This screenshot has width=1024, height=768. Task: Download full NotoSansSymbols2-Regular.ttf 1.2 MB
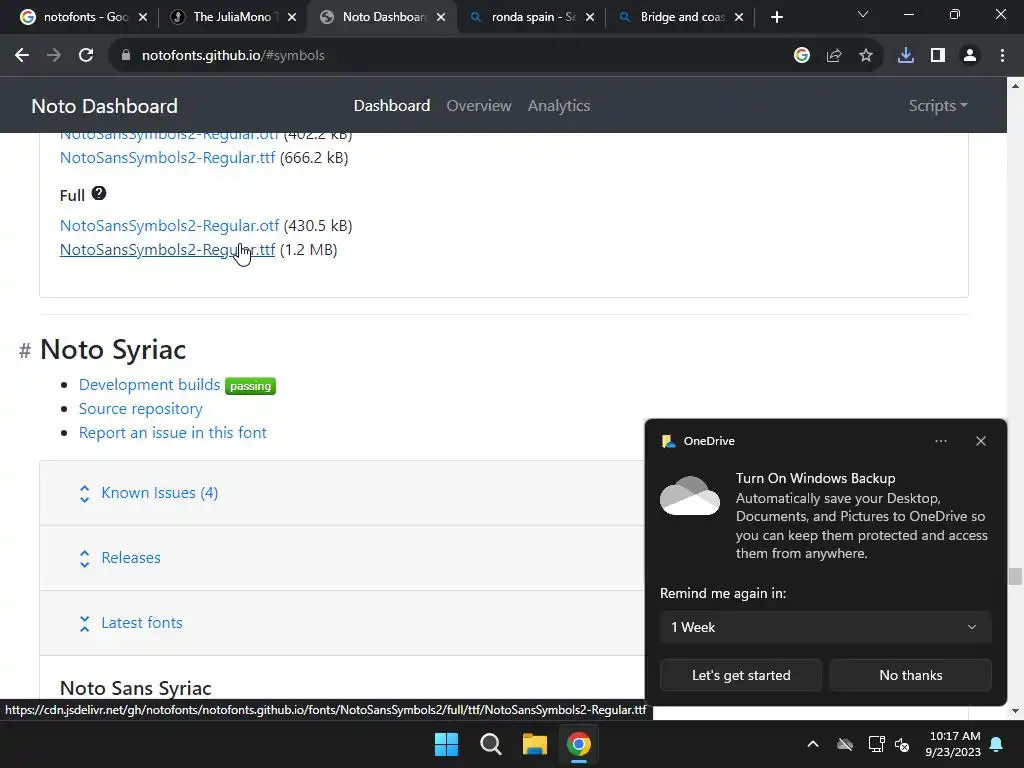[167, 249]
